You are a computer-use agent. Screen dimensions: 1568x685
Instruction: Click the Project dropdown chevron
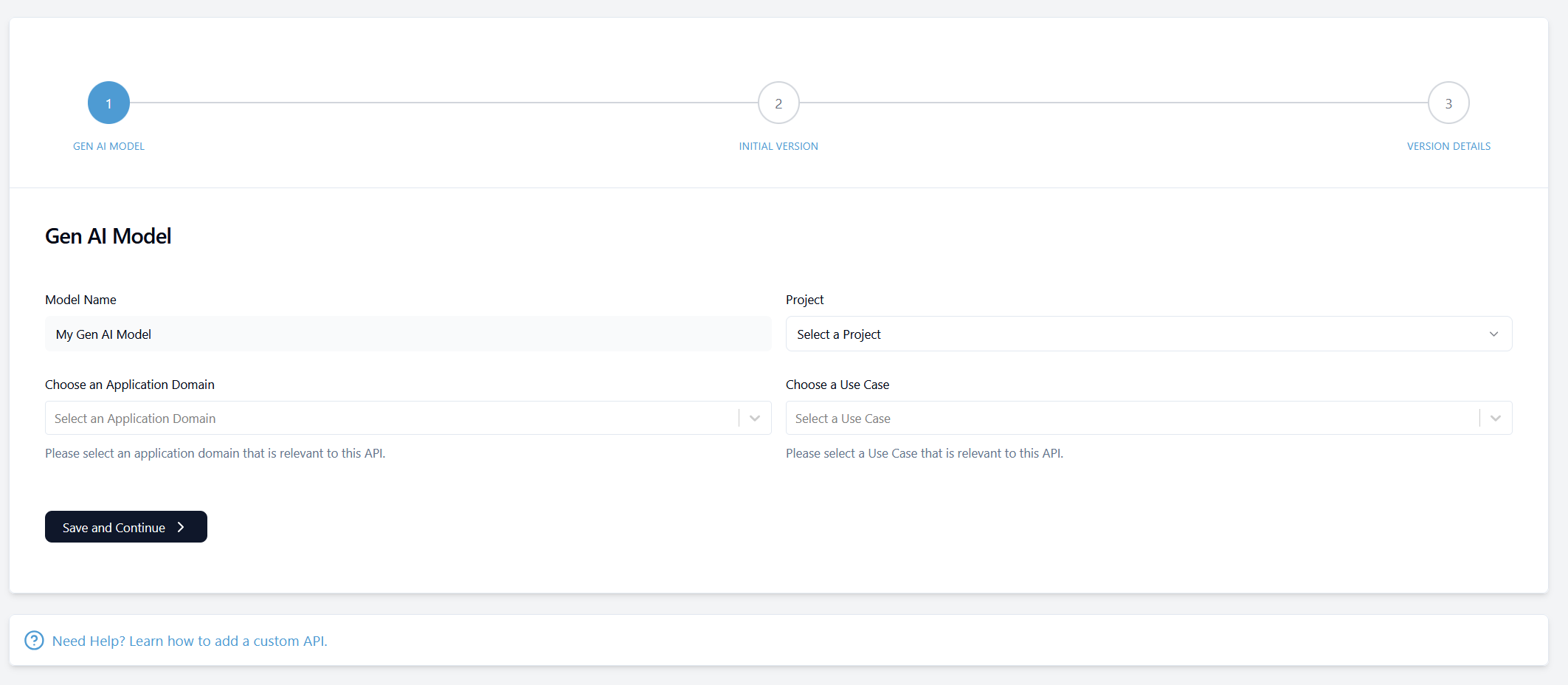point(1494,334)
